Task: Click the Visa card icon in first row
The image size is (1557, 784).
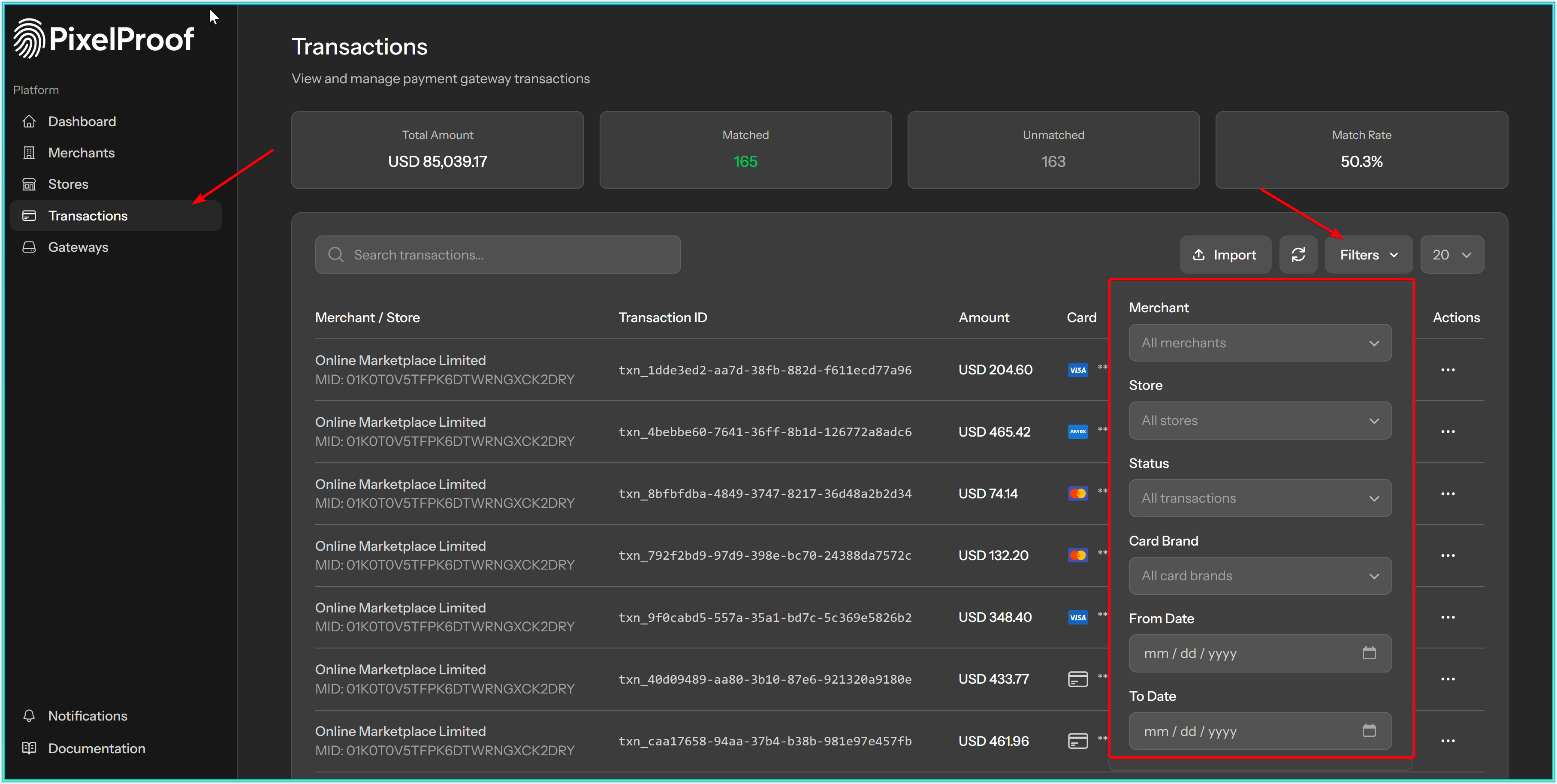Action: click(1077, 370)
